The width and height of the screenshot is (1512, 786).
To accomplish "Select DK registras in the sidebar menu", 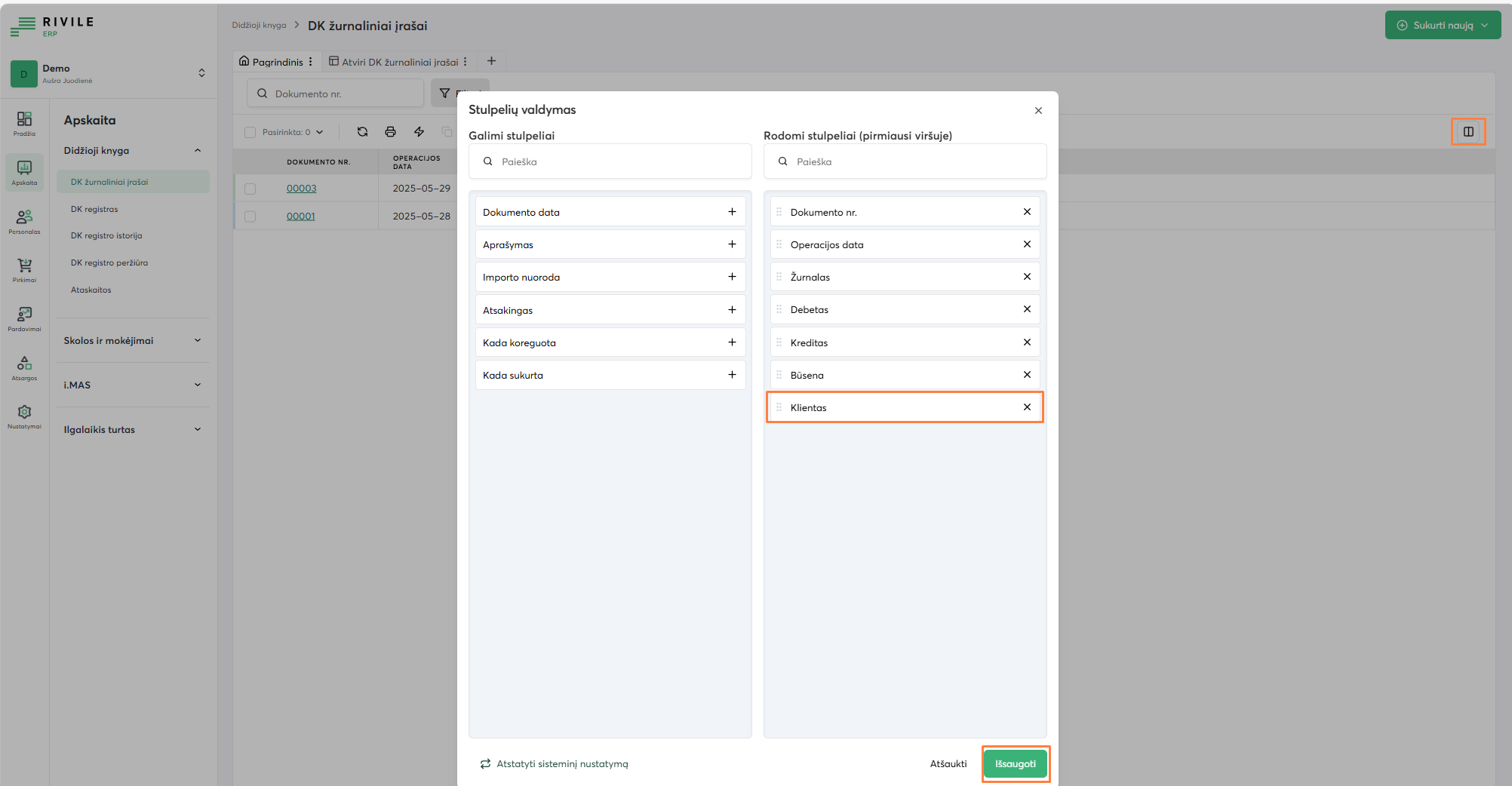I will pyautogui.click(x=94, y=209).
